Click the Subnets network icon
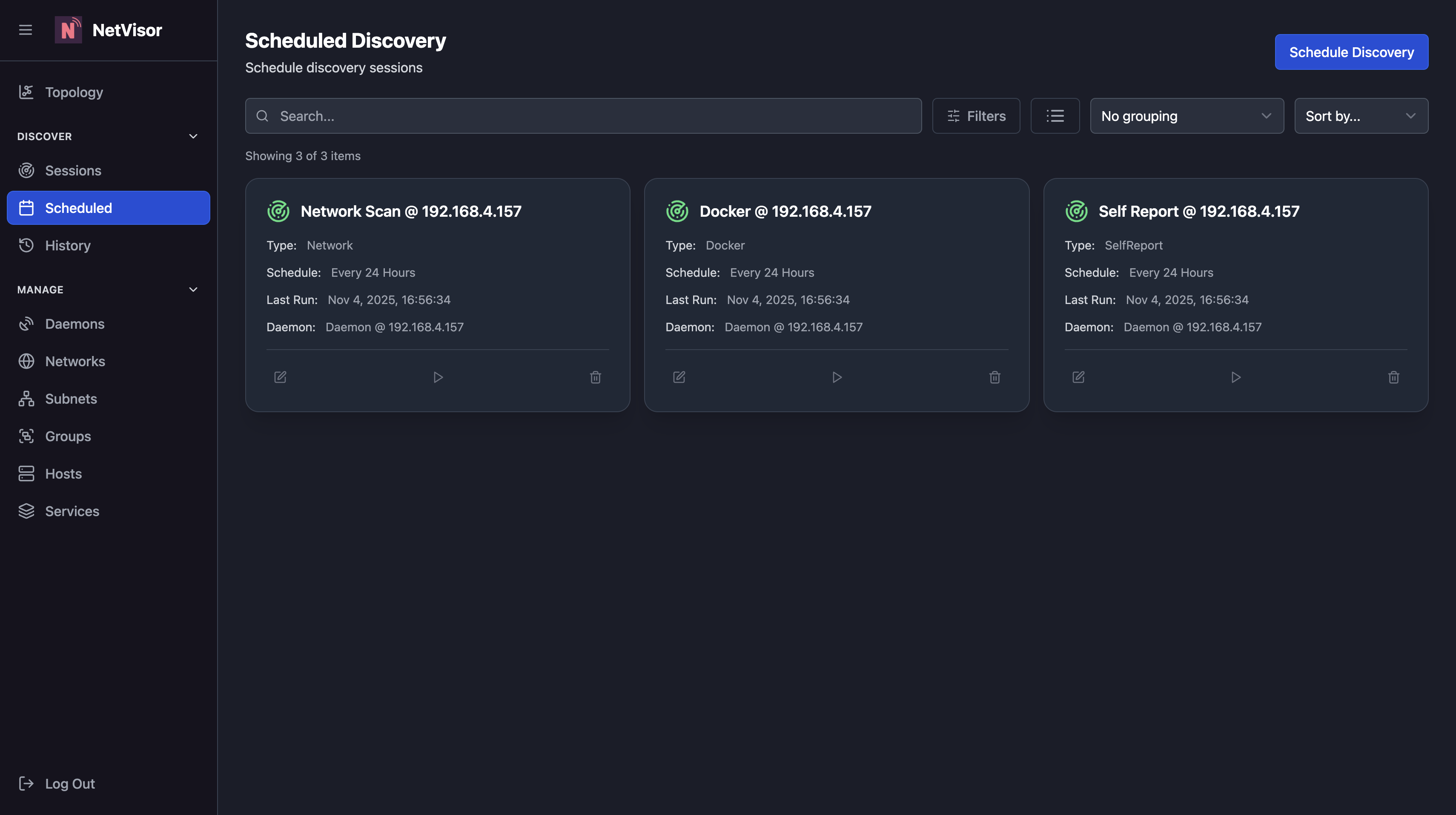 tap(26, 399)
